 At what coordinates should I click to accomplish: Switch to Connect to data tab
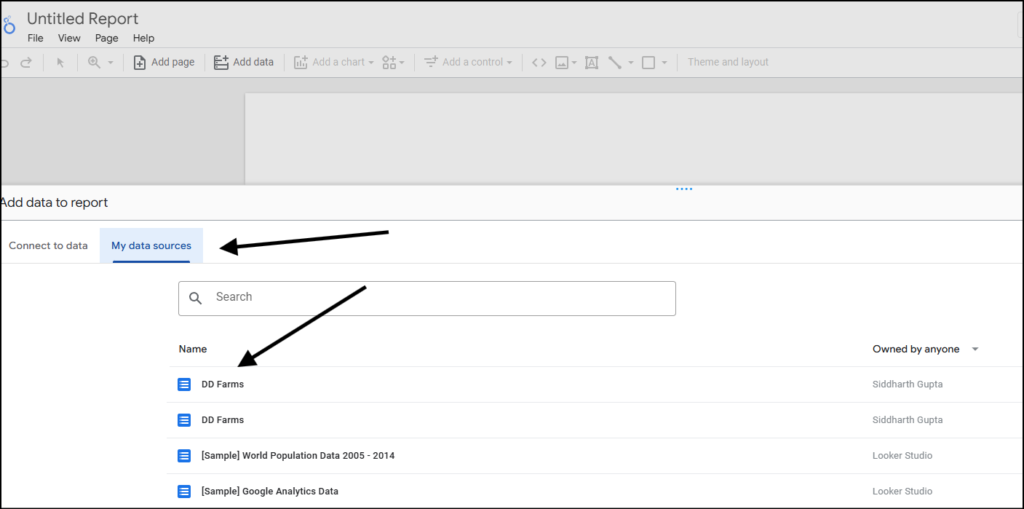(x=48, y=246)
